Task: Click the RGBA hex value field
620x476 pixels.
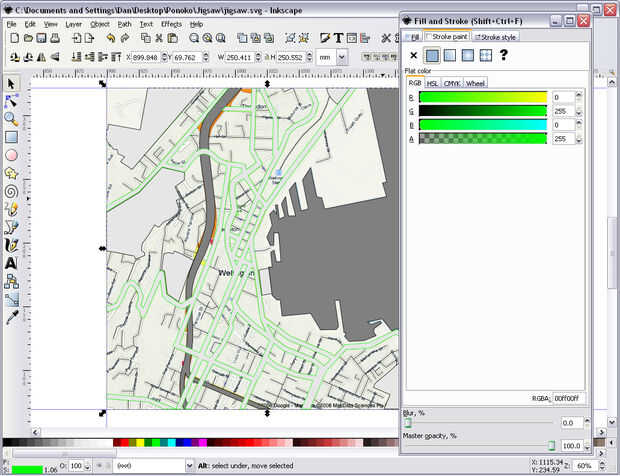Action: pyautogui.click(x=567, y=398)
